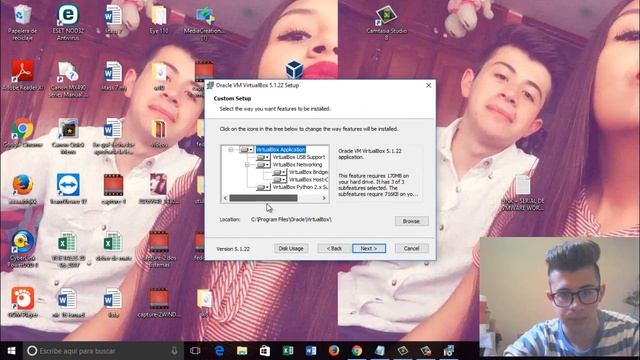Select the Camtasia Studio 8 desktop icon
640x360 pixels.
(x=386, y=23)
